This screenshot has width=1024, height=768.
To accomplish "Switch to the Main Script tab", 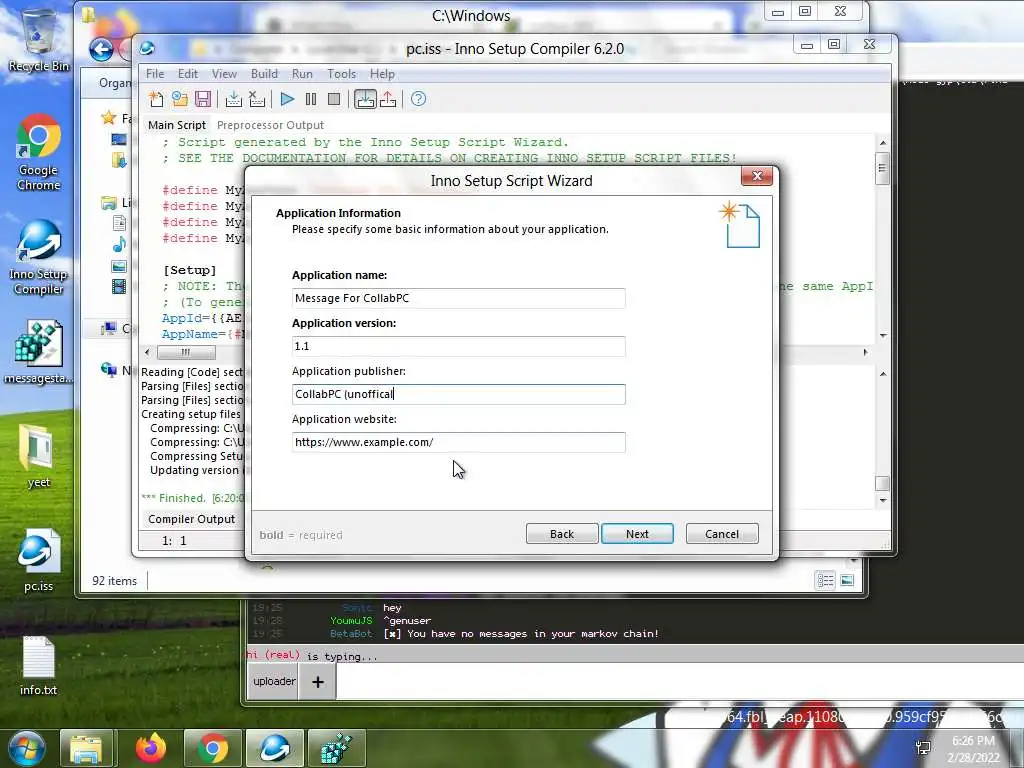I will click(177, 125).
